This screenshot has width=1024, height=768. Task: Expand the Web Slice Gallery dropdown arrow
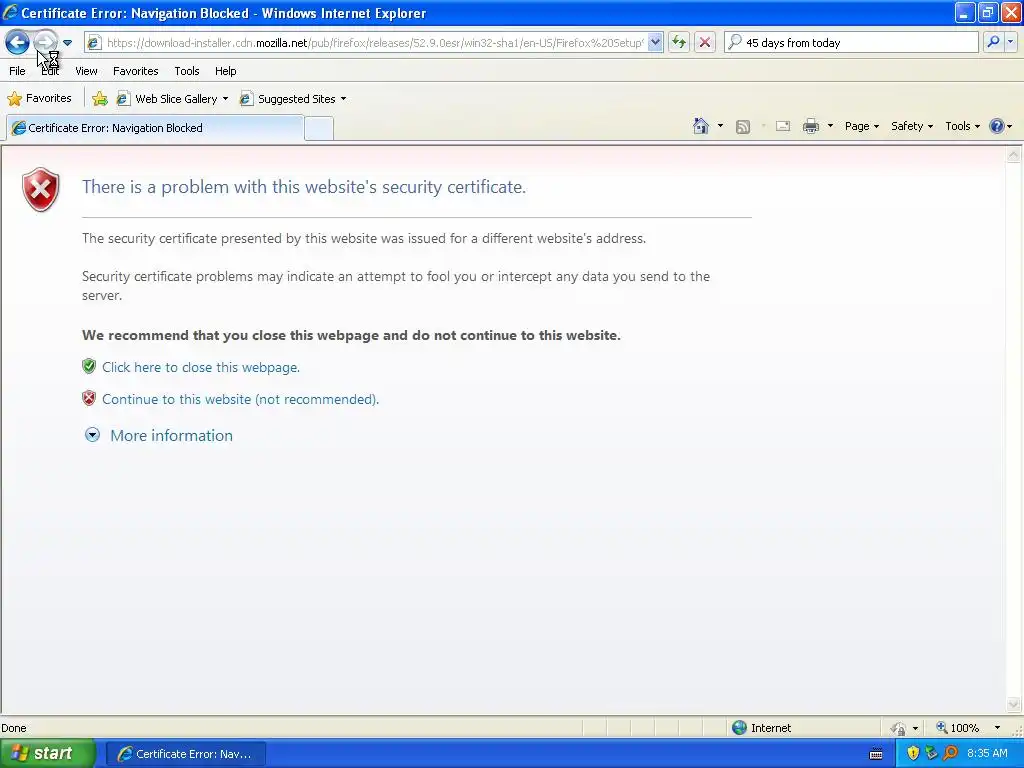point(225,99)
